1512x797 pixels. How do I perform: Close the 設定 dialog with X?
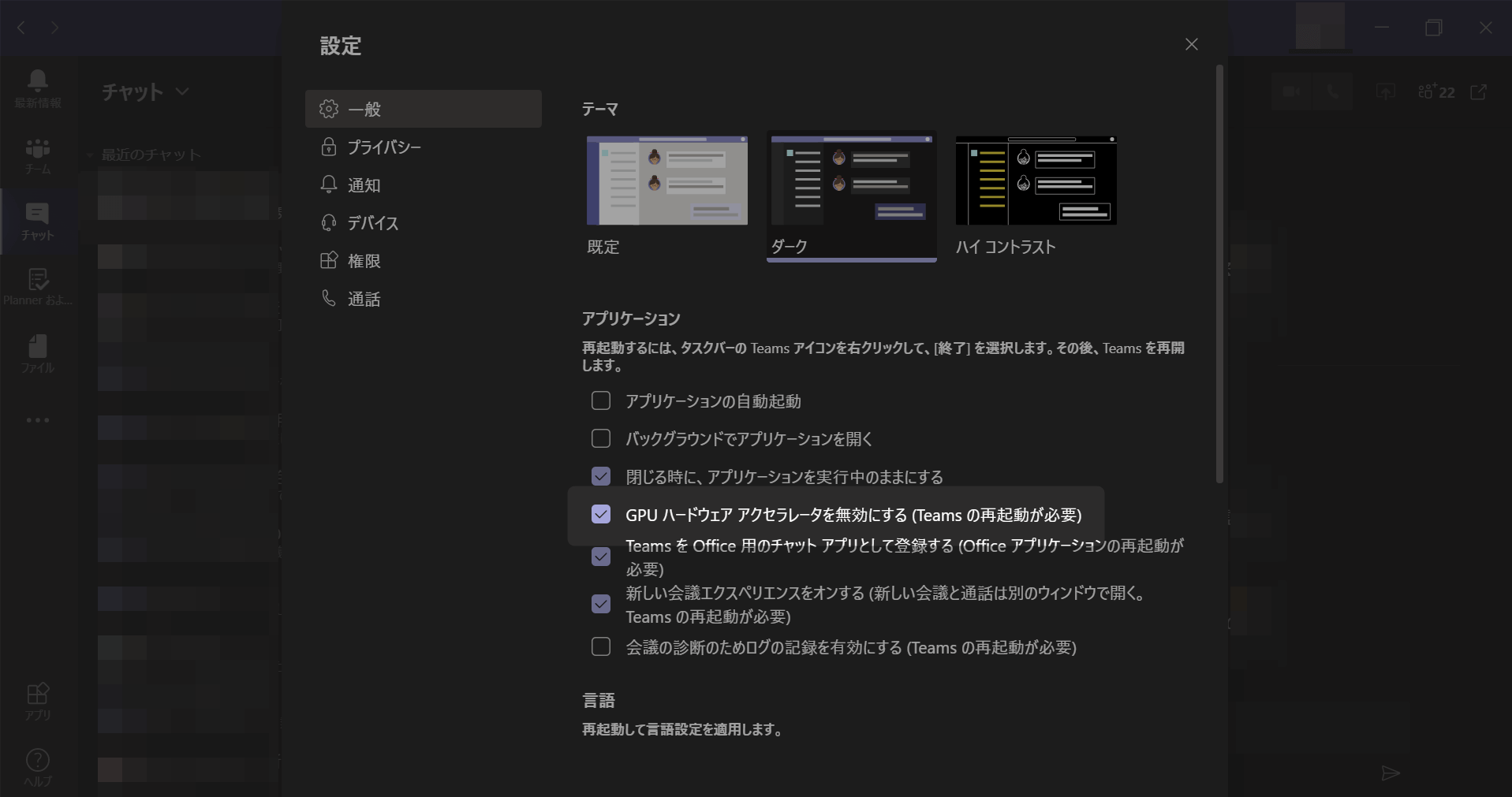(x=1192, y=44)
